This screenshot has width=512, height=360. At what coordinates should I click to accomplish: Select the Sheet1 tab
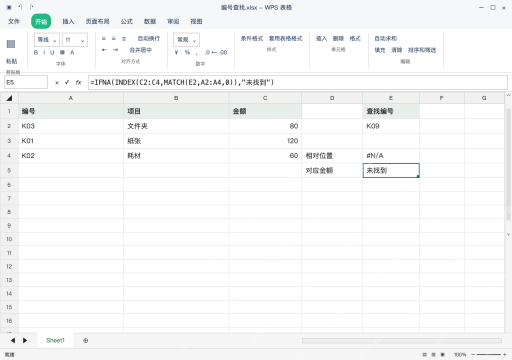[x=55, y=340]
